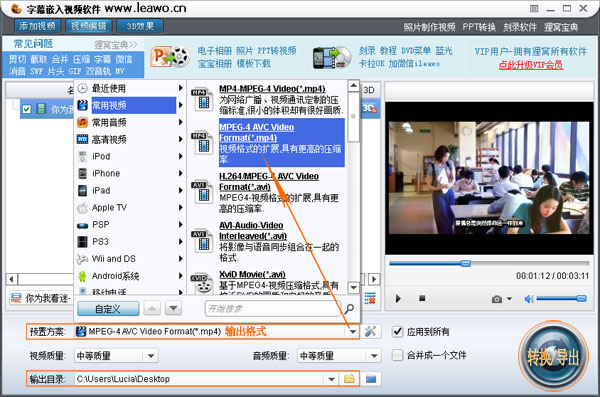Expand the 视频质量 dropdown
The image size is (600, 397).
click(151, 356)
